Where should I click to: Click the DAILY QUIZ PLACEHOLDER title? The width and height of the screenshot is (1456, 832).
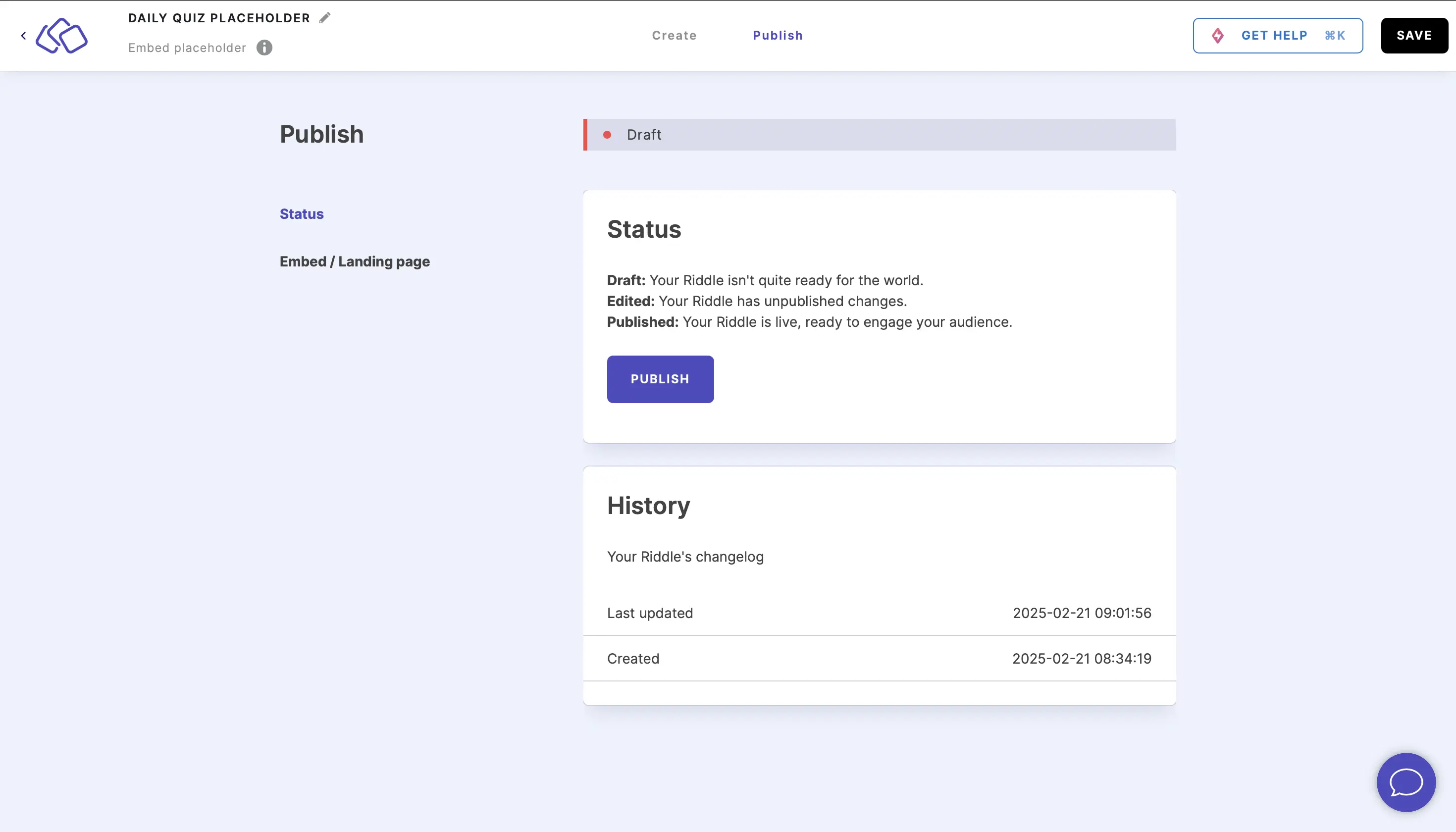coord(219,18)
